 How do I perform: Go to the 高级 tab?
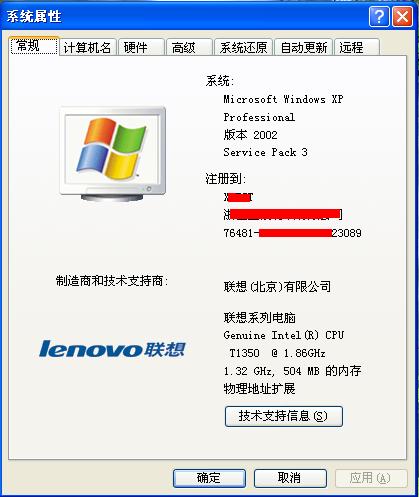(x=189, y=47)
